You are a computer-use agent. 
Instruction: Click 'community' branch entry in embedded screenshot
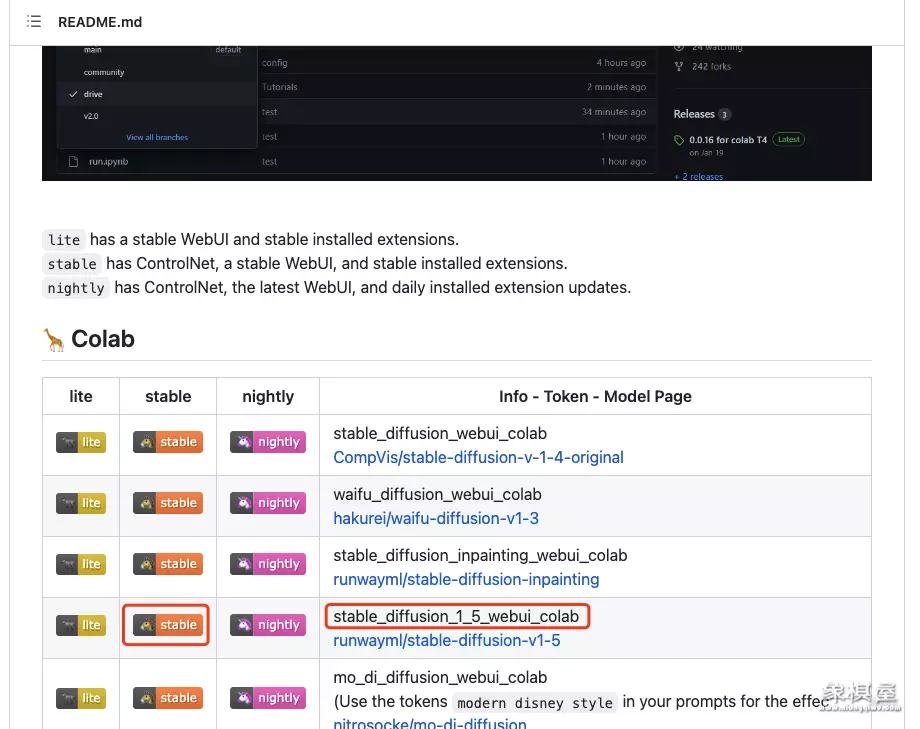[x=104, y=72]
